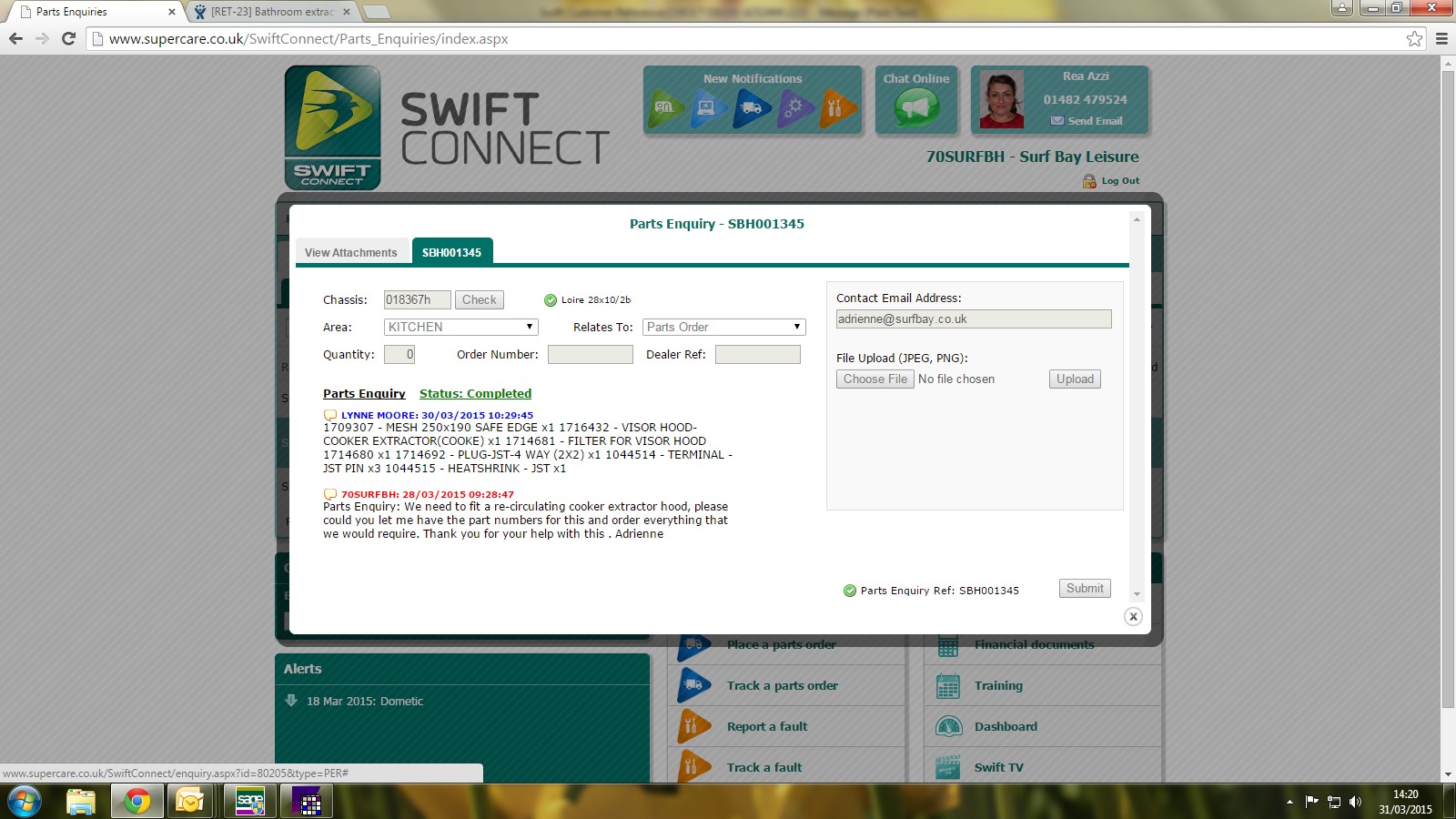Open the Windows Start menu
1456x819 pixels.
click(24, 802)
